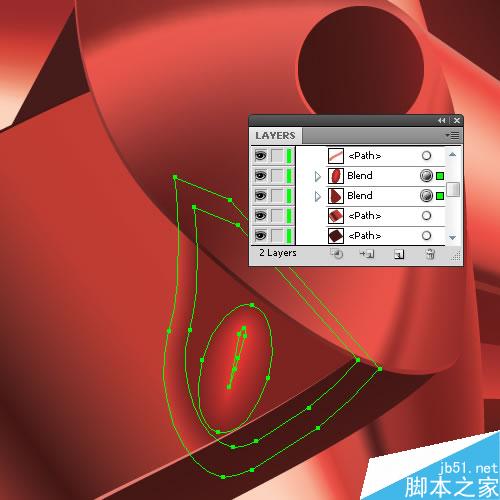This screenshot has height=500, width=500.
Task: Click the bright-red shape <Path> thumbnail
Action: point(336,216)
